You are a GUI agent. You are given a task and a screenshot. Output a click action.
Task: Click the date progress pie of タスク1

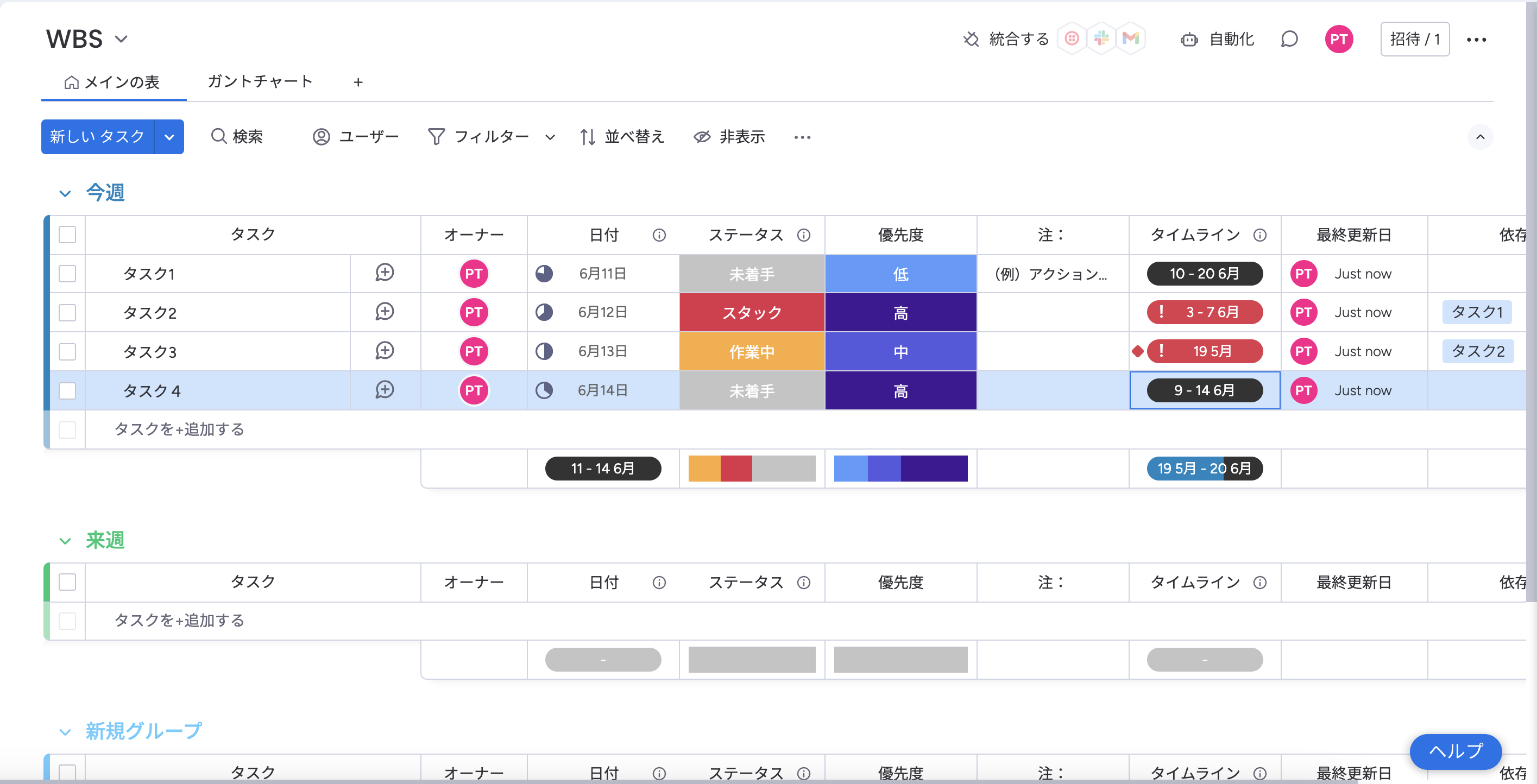pyautogui.click(x=544, y=273)
